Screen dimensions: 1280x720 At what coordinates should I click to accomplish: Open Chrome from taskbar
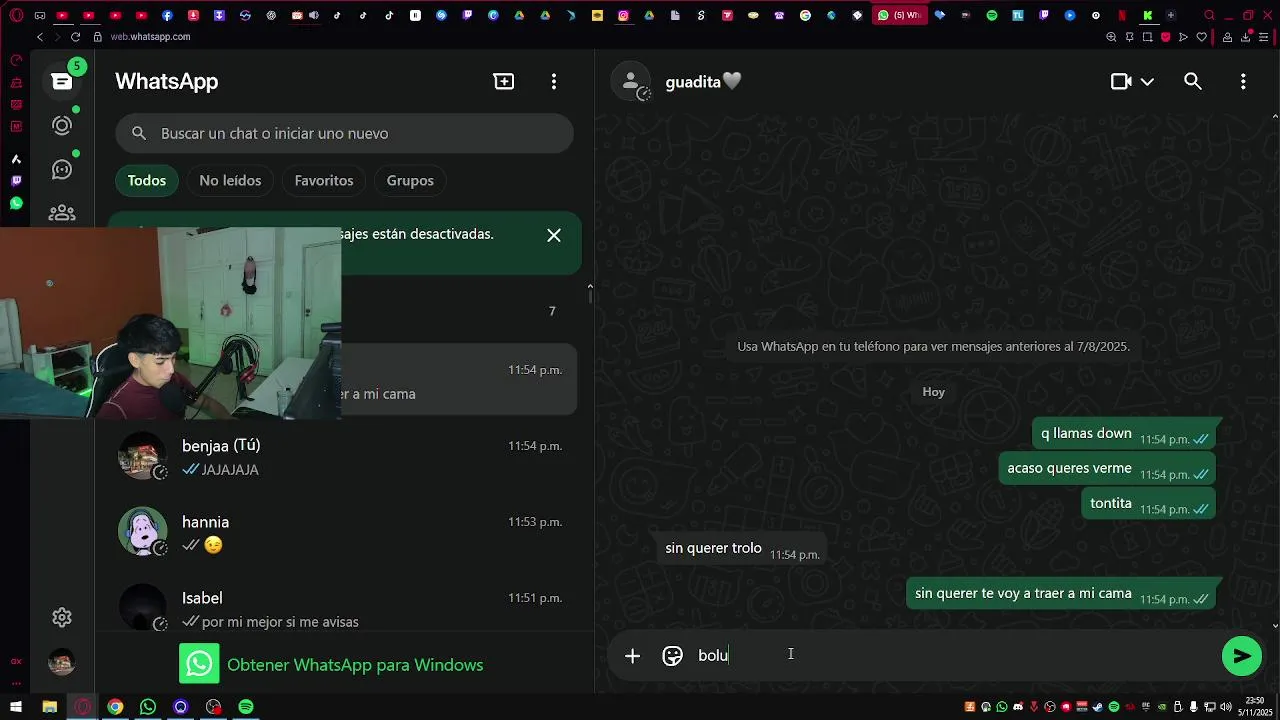coord(115,707)
